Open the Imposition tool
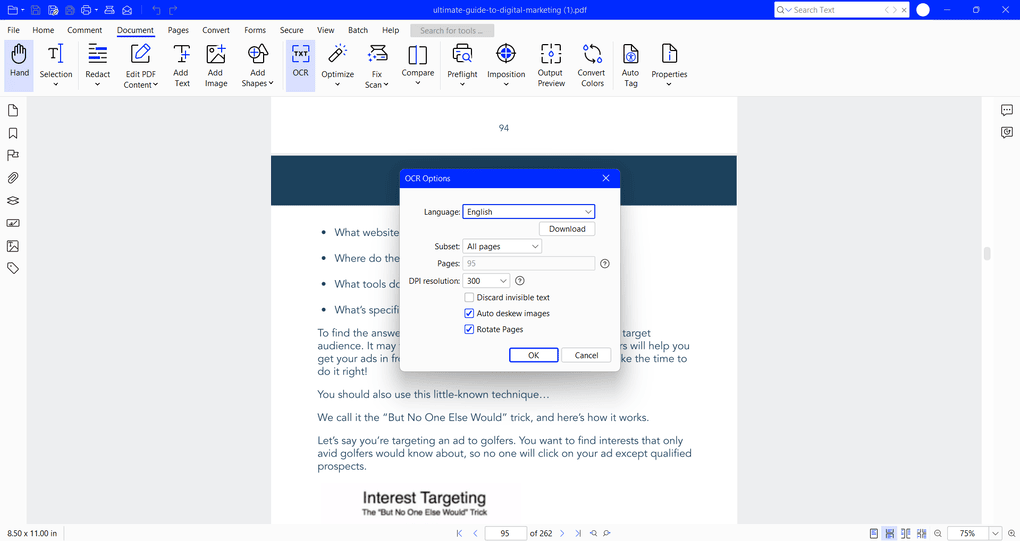The image size is (1020, 541). pyautogui.click(x=506, y=65)
